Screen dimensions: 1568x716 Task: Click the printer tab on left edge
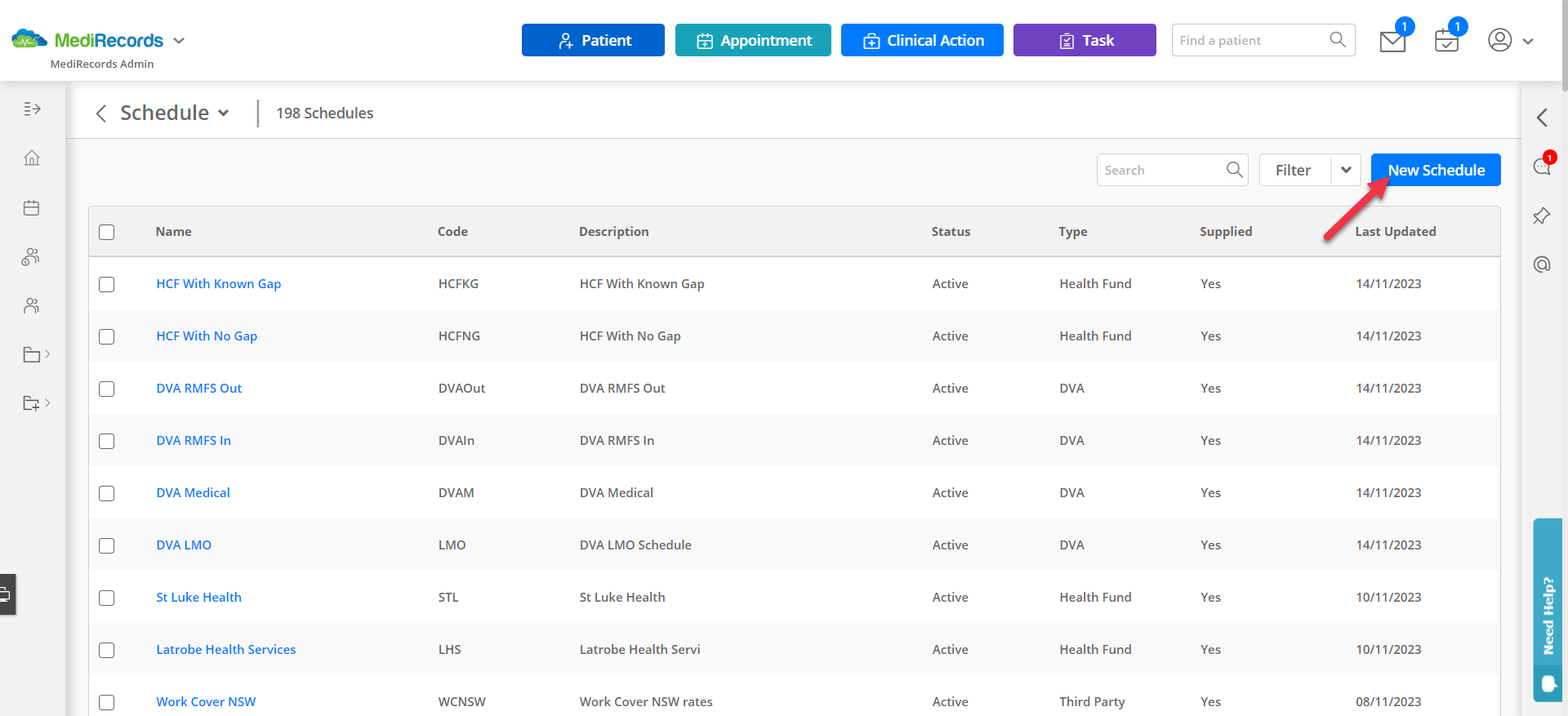7,594
